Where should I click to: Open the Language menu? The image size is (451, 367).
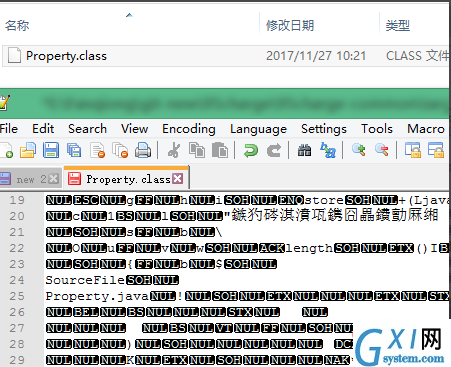click(258, 129)
